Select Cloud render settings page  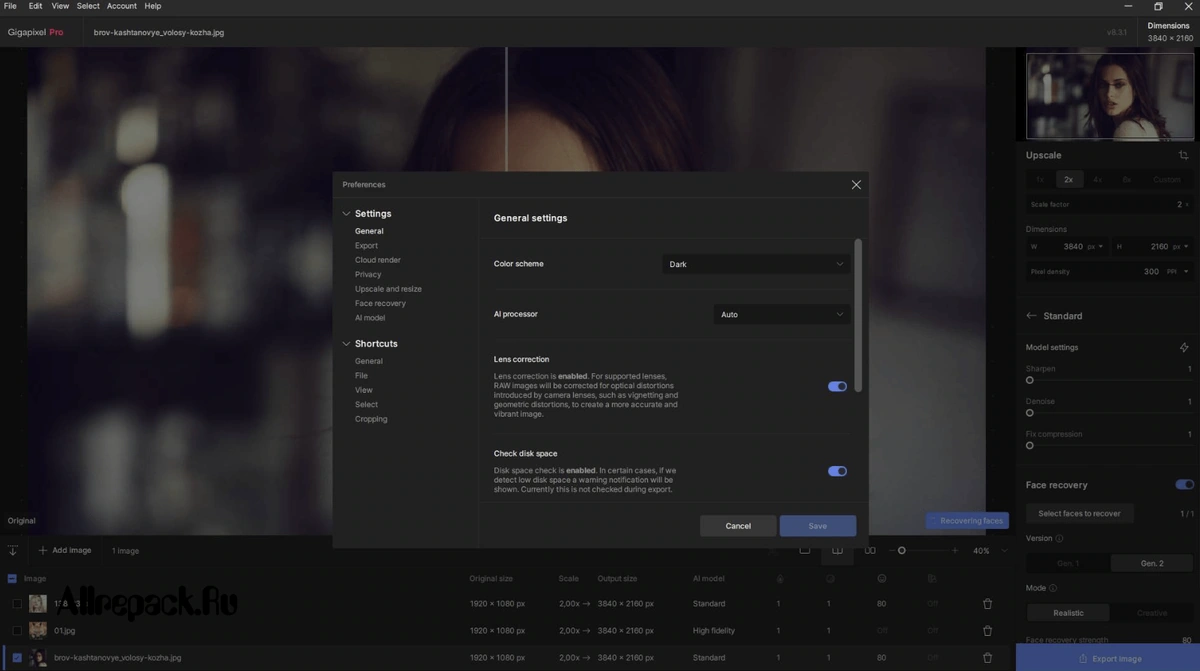[378, 260]
